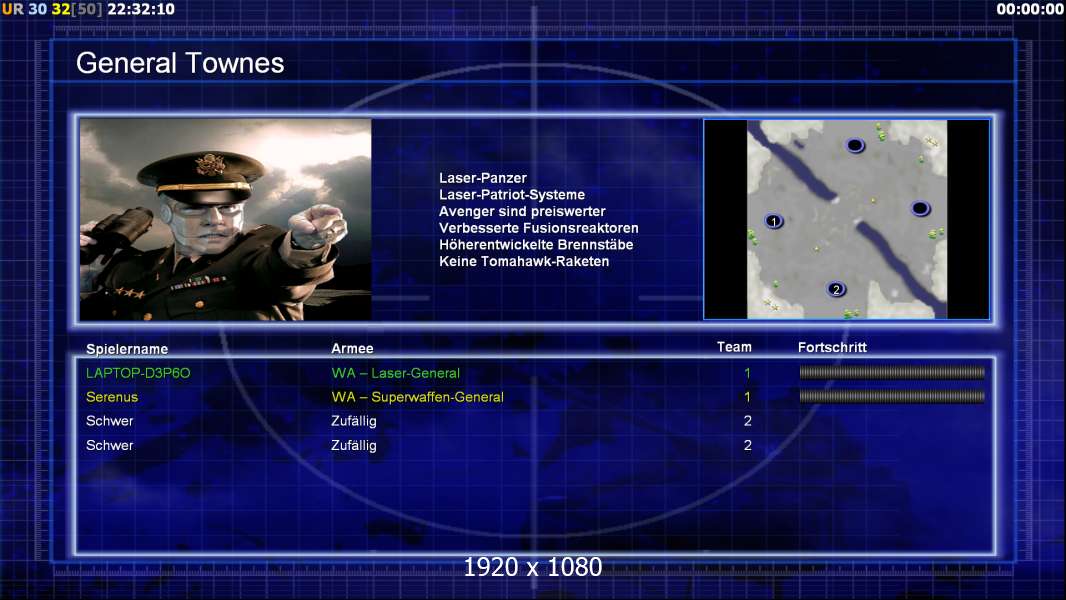Click start position marker 1 on the minimap
The image size is (1066, 600).
pos(774,222)
